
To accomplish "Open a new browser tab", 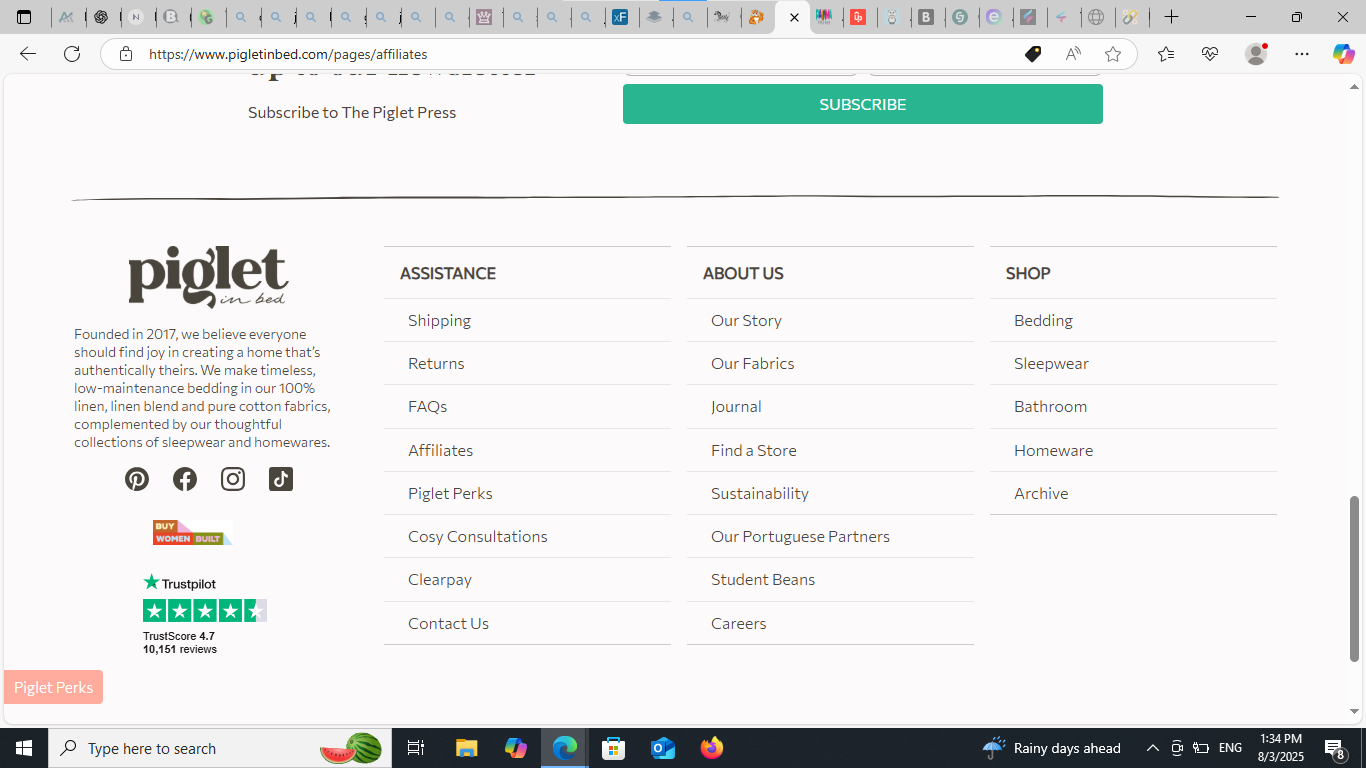I will [1171, 17].
